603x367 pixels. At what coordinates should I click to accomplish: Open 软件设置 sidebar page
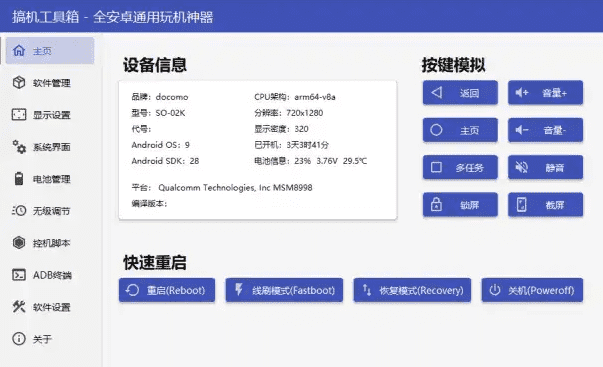(x=50, y=307)
